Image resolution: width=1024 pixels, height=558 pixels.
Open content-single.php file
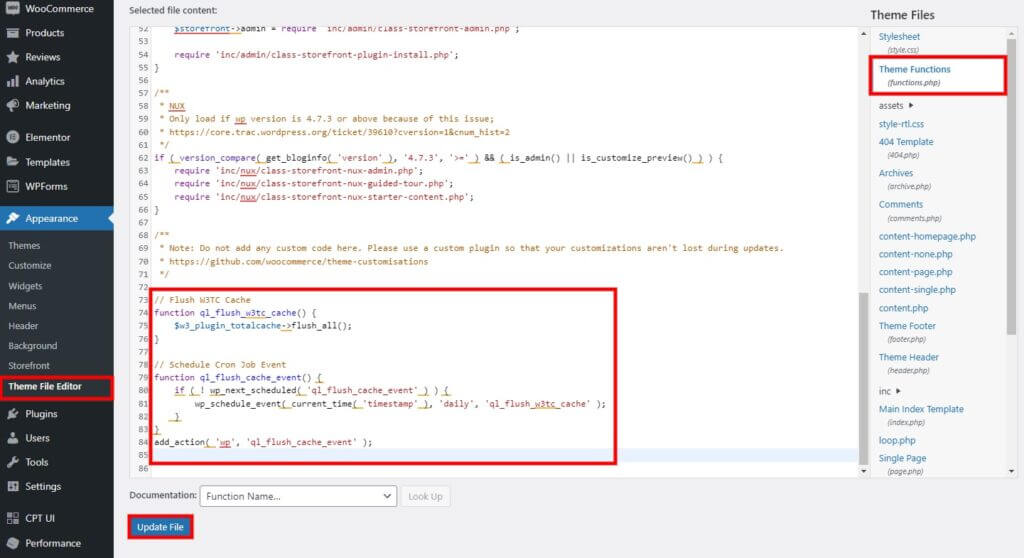pos(917,289)
